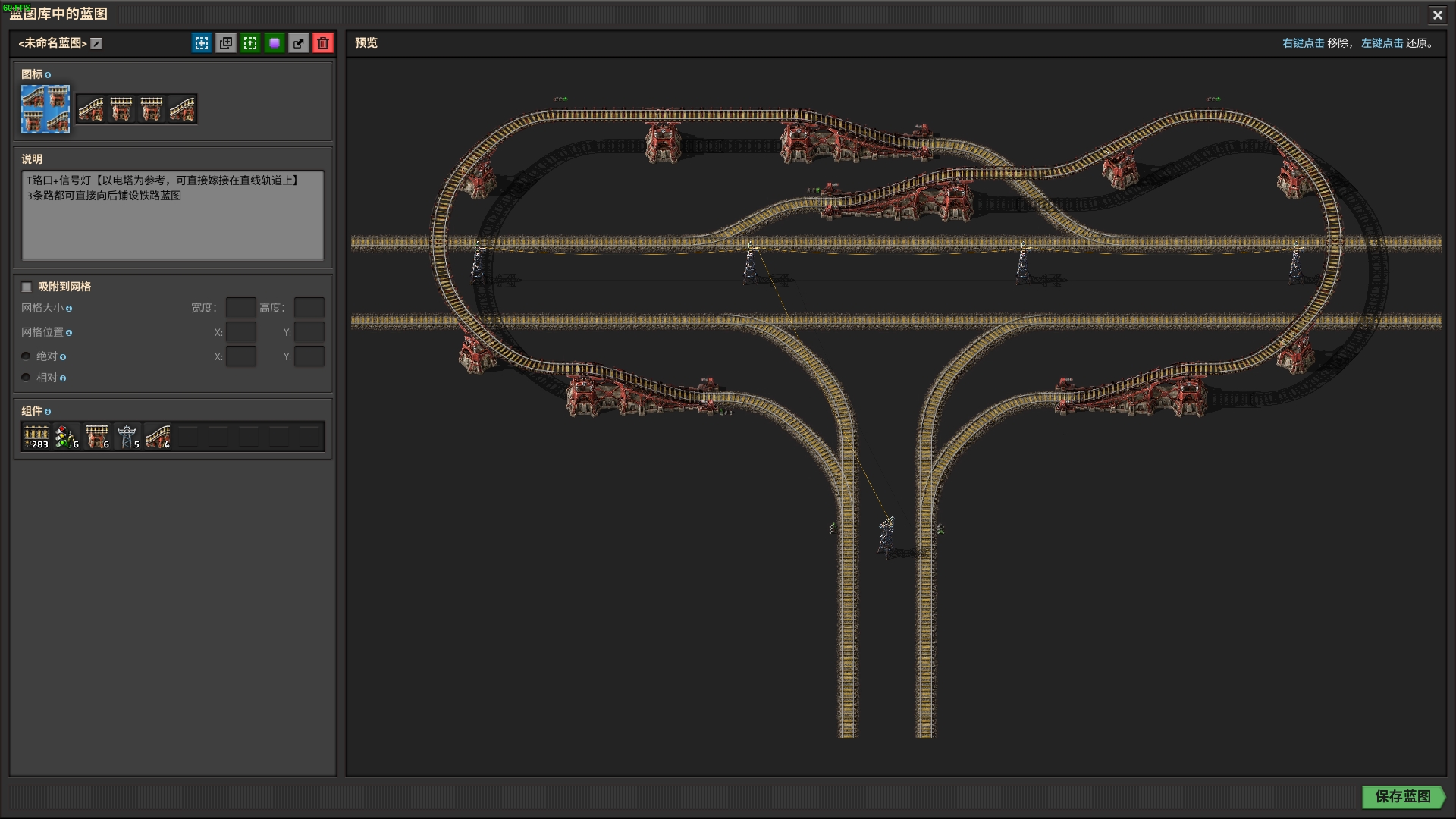Choose the third icon slot with rail support
This screenshot has height=819, width=1456.
[x=152, y=109]
